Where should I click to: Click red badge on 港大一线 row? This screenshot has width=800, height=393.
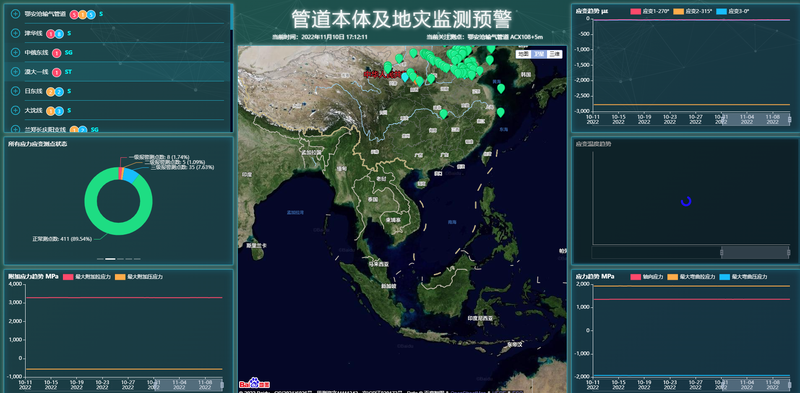tap(57, 72)
